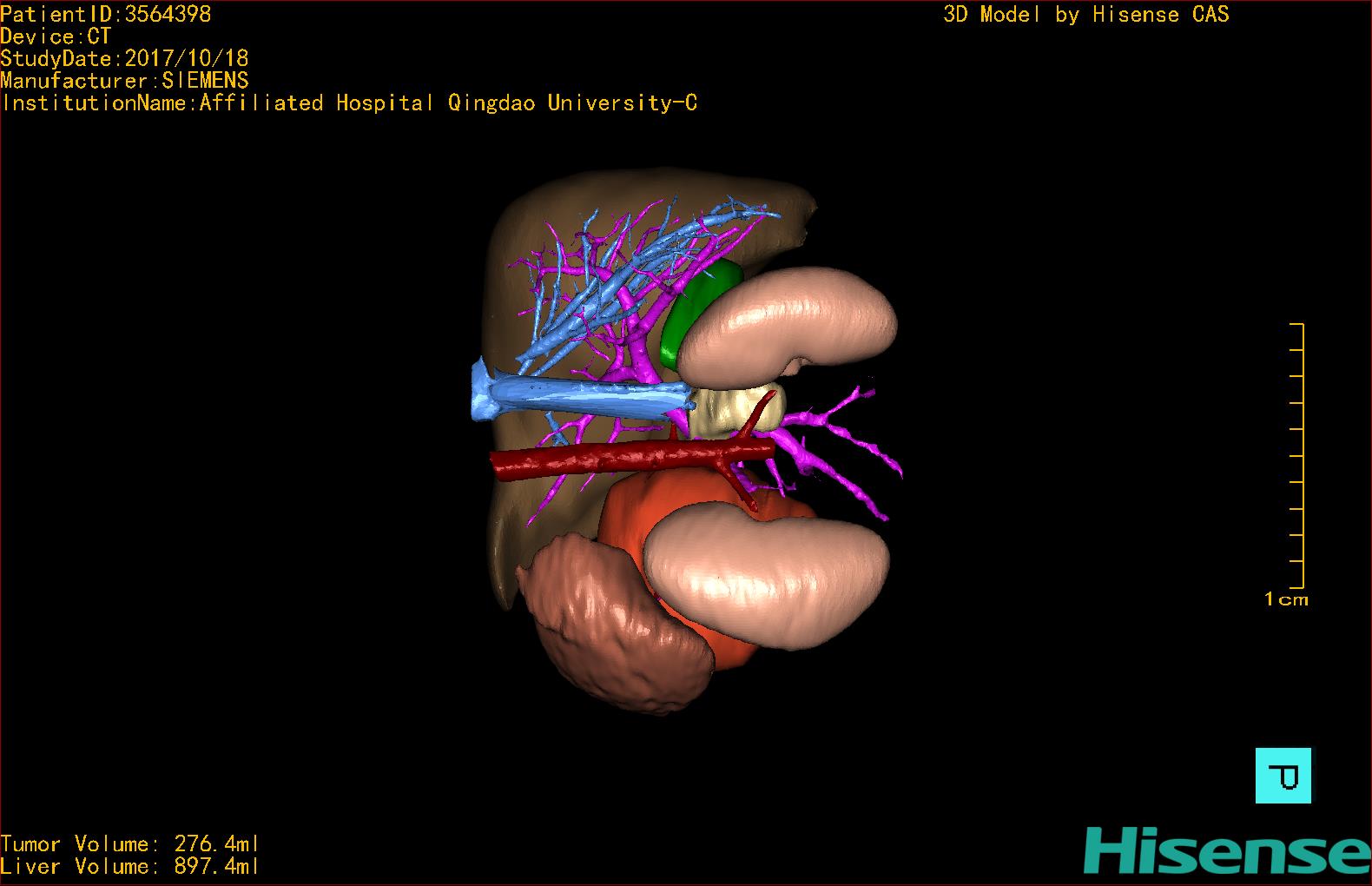
Task: Click the vertical scale ruler
Action: point(1297,456)
